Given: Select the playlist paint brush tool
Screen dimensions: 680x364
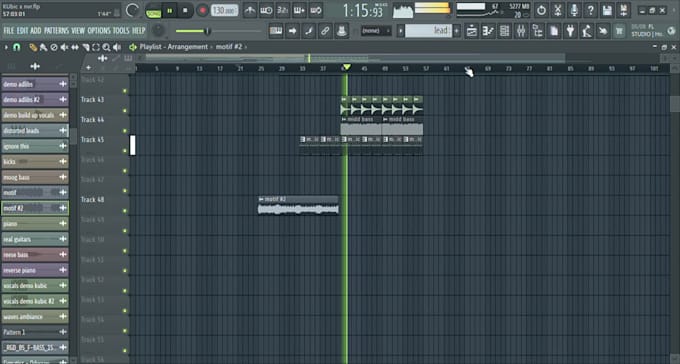Looking at the screenshot, I should point(43,47).
